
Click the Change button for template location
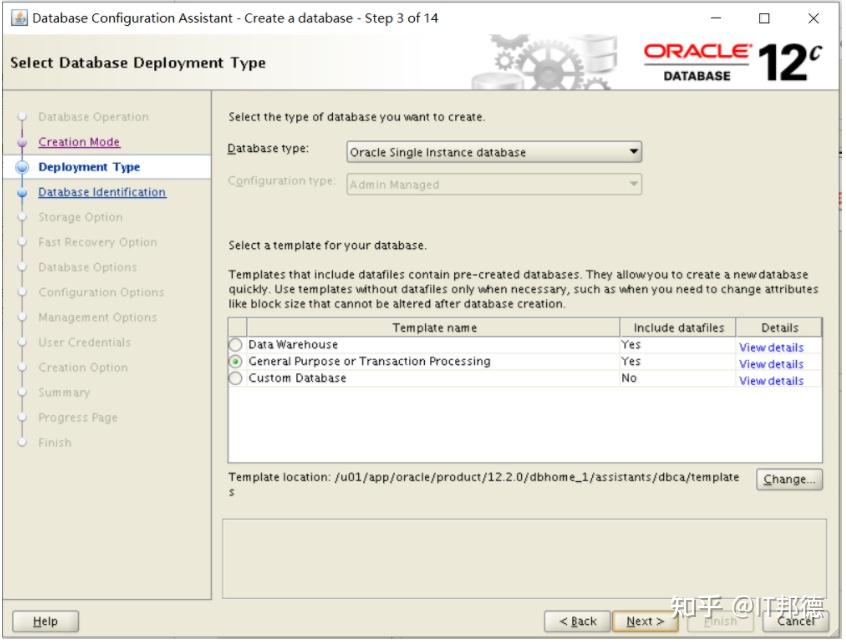(x=789, y=479)
